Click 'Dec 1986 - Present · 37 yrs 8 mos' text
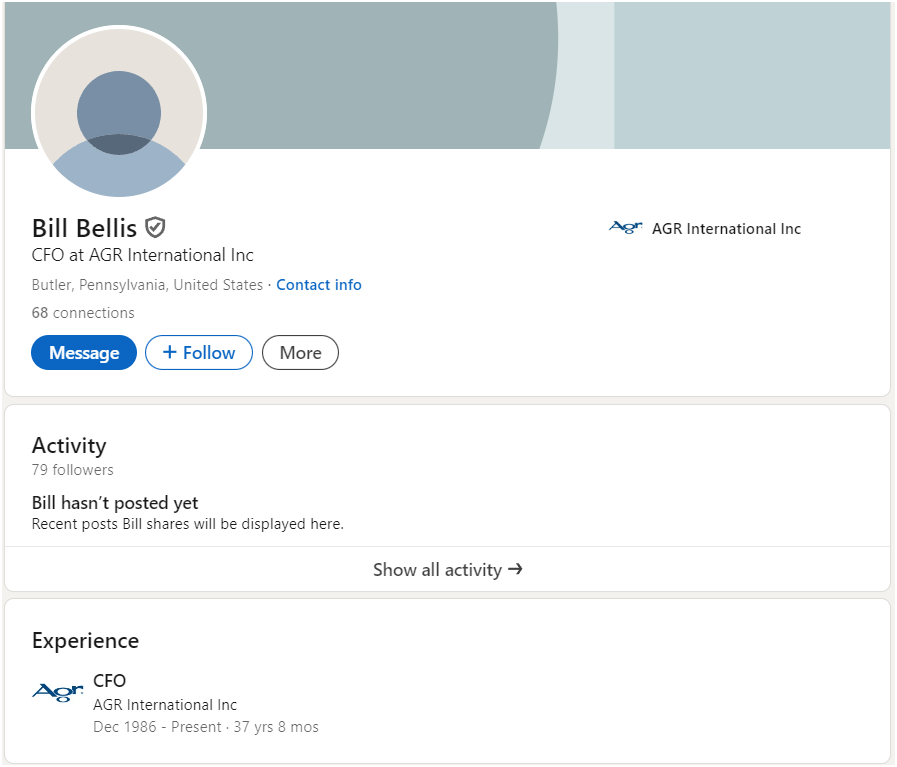Viewport: 897px width, 767px height. pyautogui.click(x=206, y=727)
